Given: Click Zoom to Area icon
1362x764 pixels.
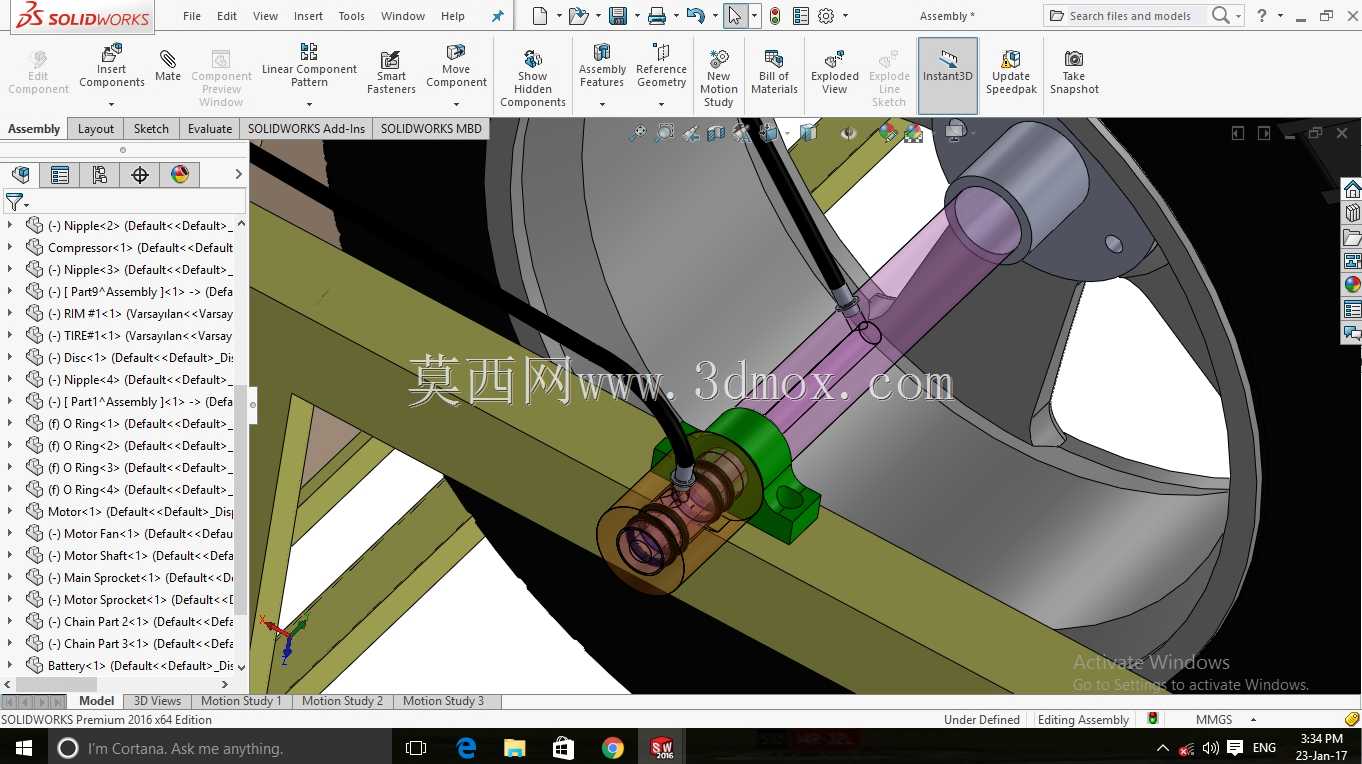Looking at the screenshot, I should click(664, 133).
